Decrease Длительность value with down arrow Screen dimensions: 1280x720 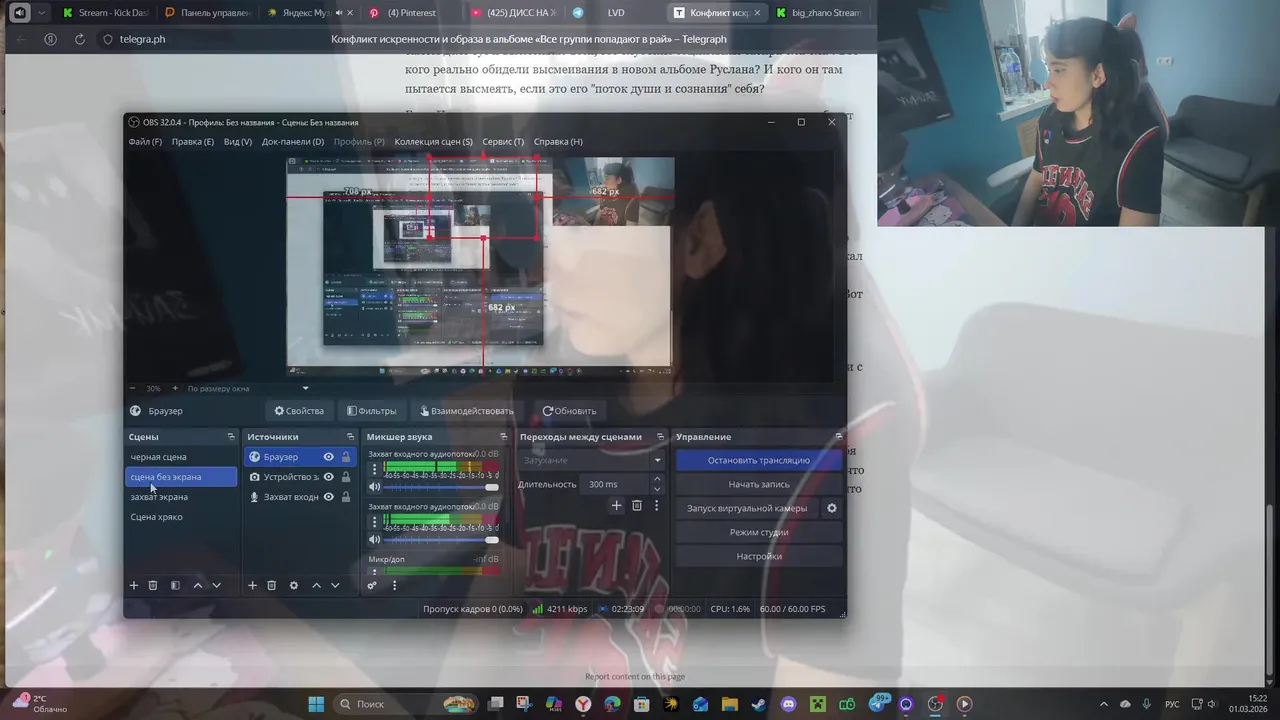coord(657,489)
